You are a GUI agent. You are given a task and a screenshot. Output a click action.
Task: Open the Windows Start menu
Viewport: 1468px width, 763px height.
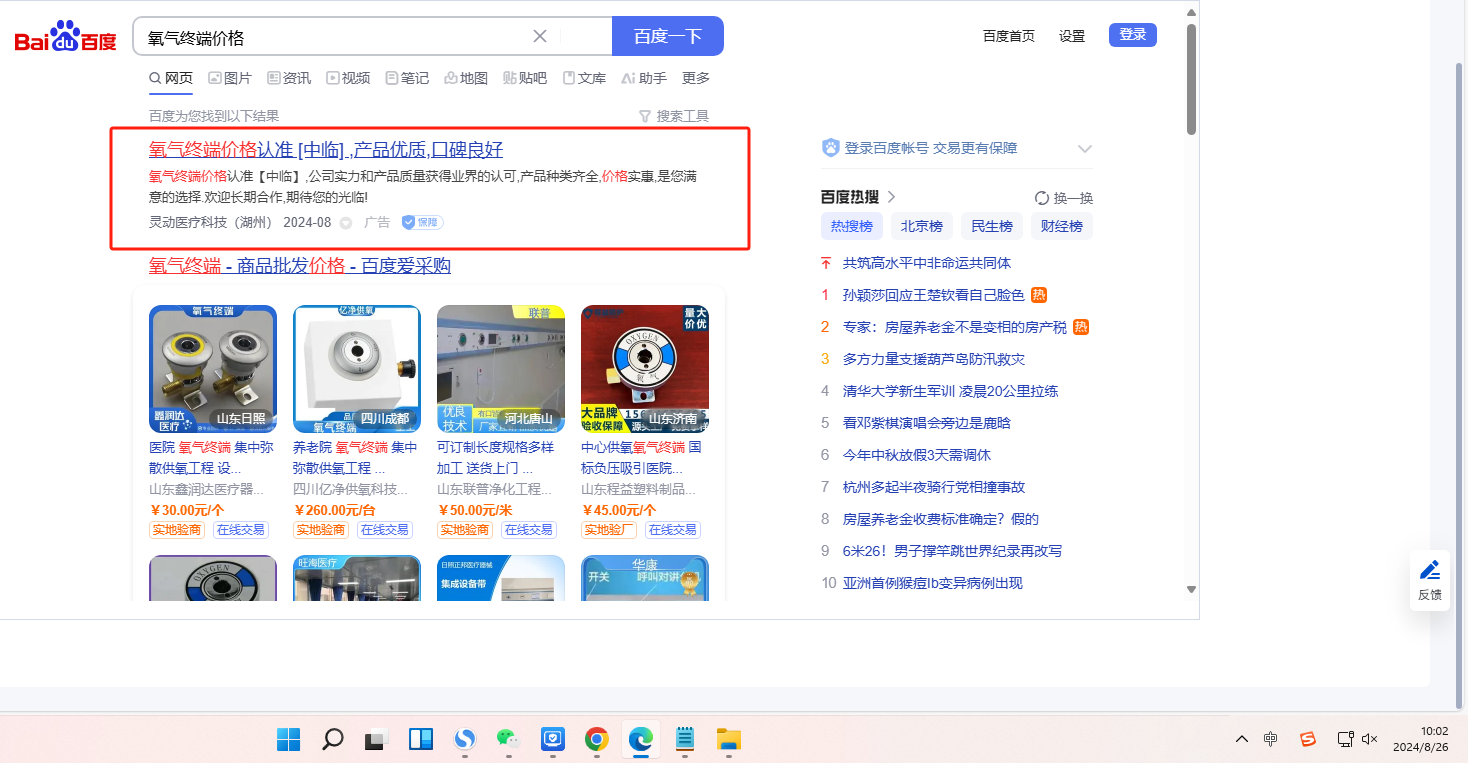coord(289,740)
